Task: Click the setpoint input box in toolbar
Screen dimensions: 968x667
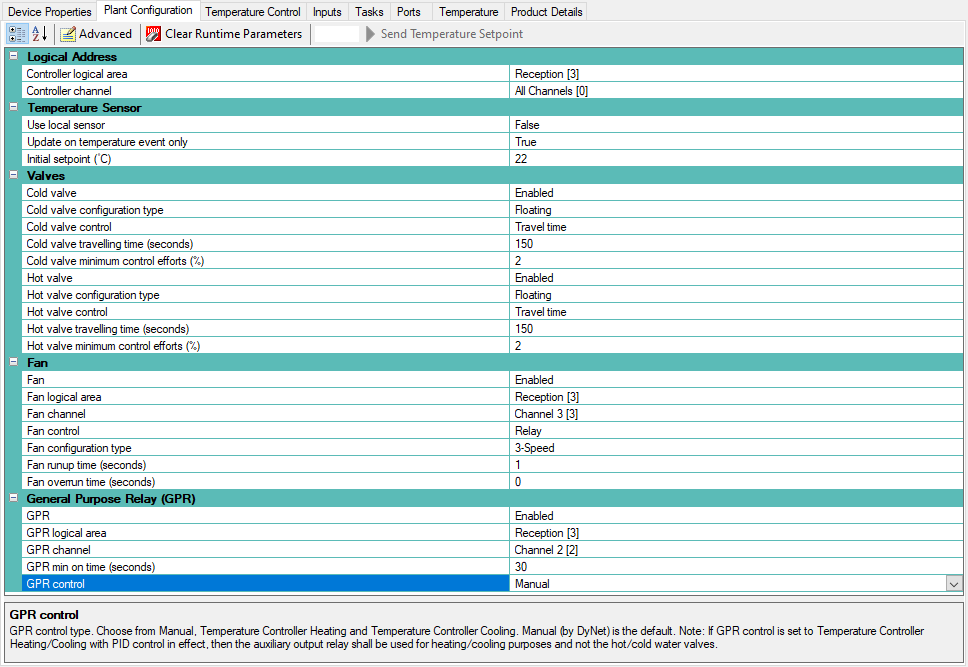Action: 338,34
